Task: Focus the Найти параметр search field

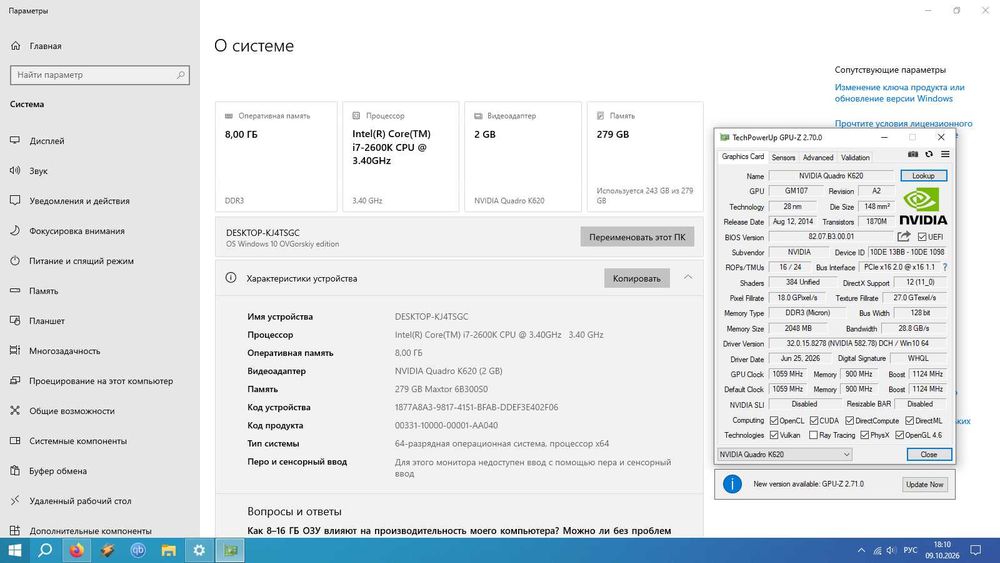Action: (99, 75)
